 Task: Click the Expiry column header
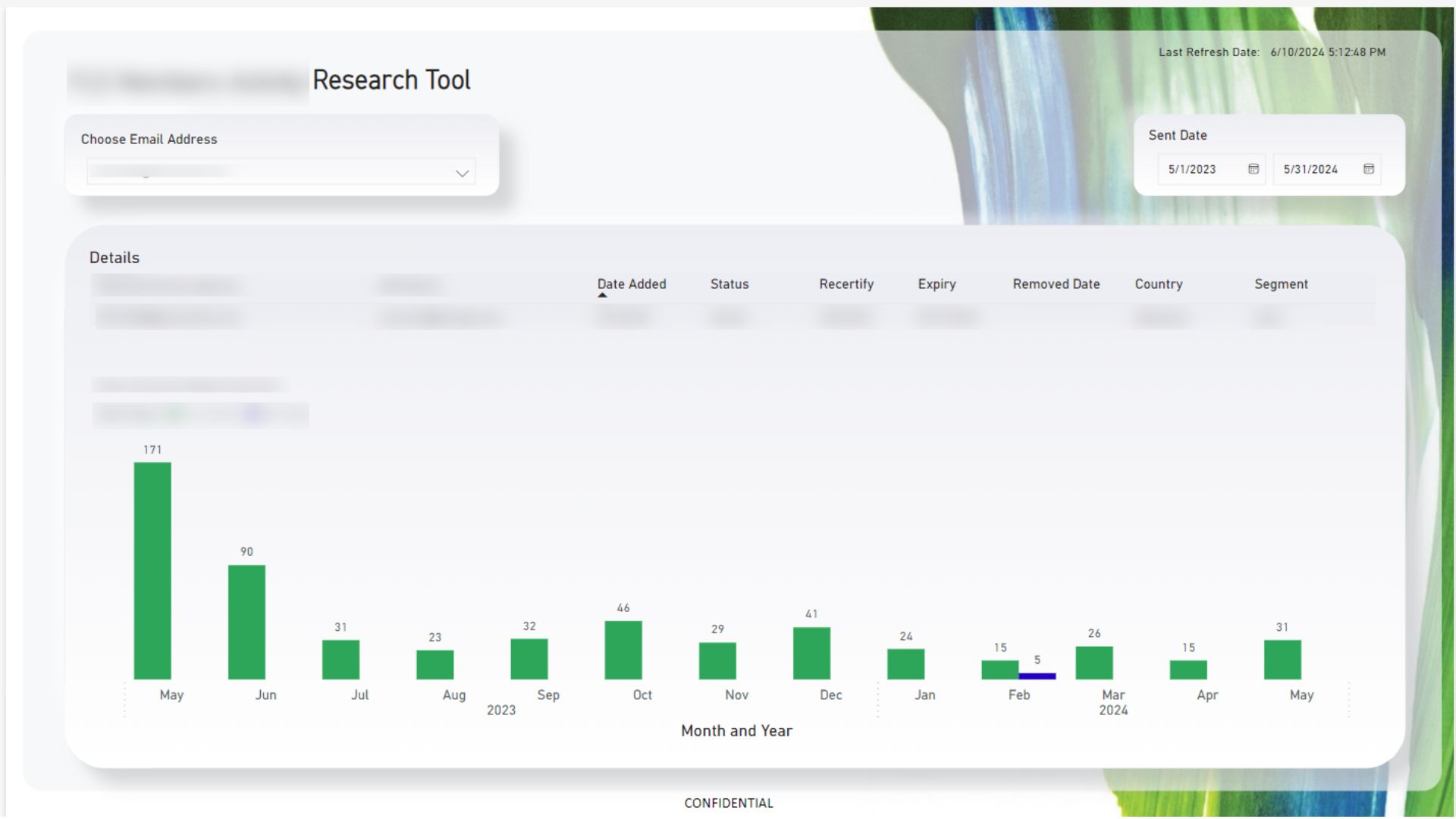pos(937,284)
